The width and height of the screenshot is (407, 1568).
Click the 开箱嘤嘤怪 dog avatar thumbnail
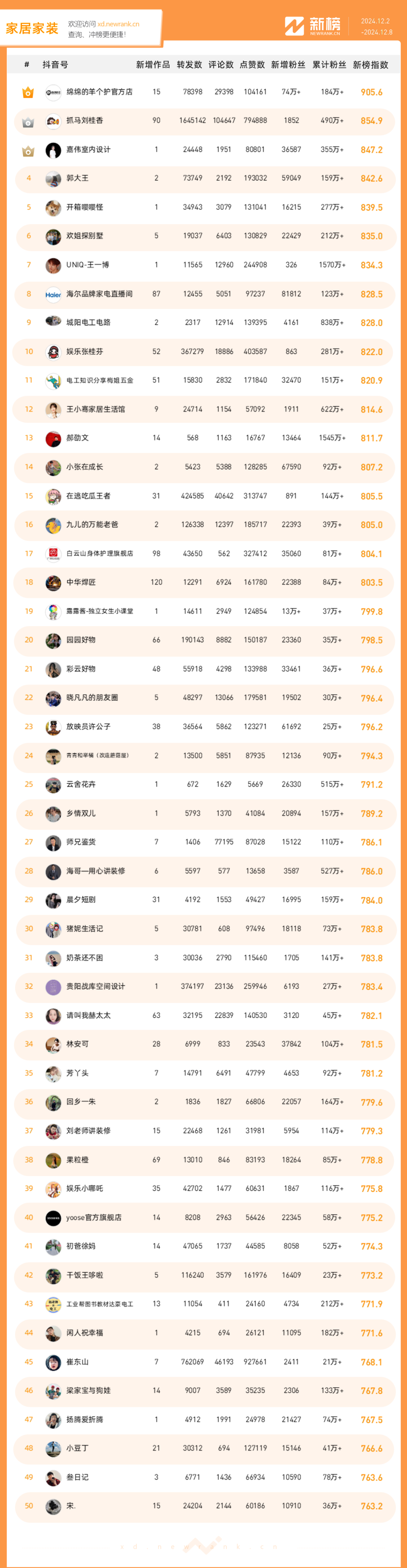pos(53,208)
